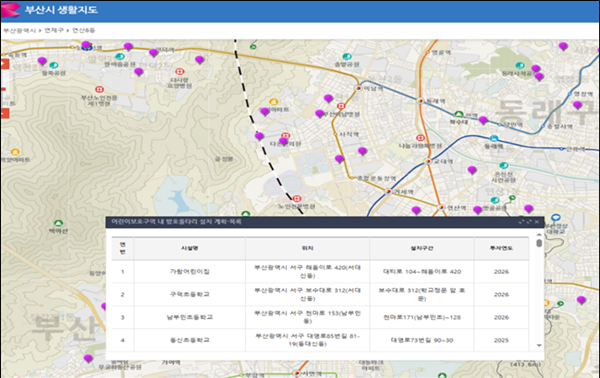This screenshot has height=378, width=600.
Task: Click the purple marker near 연산역
Action: pyautogui.click(x=416, y=210)
